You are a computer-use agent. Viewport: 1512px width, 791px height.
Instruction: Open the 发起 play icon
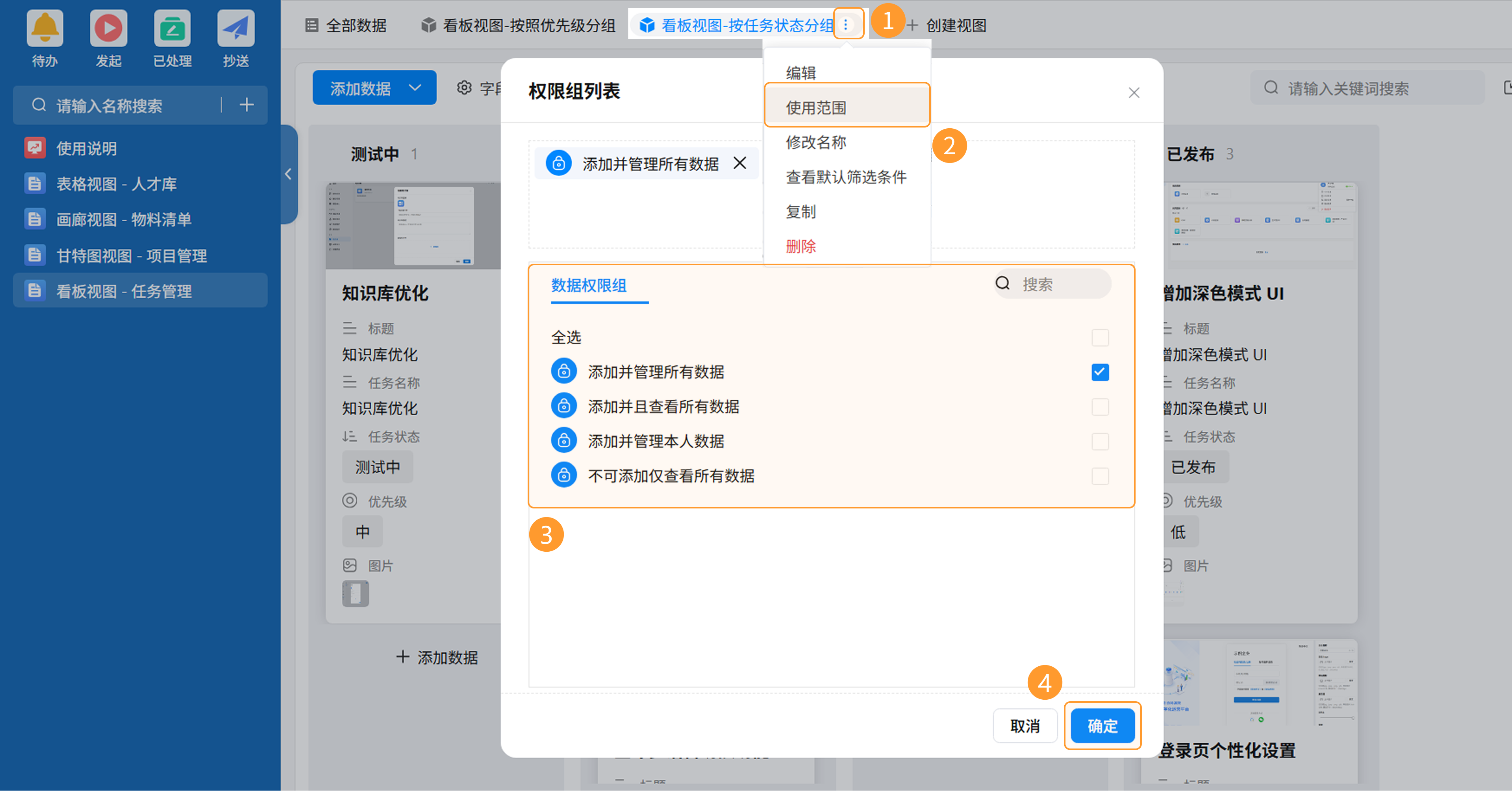coord(108,28)
